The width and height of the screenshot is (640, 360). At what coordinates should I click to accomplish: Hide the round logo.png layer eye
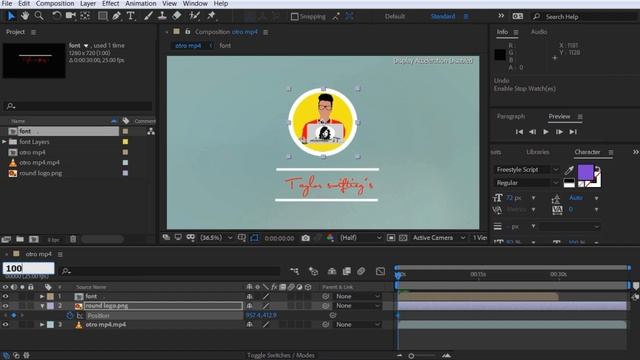5,306
